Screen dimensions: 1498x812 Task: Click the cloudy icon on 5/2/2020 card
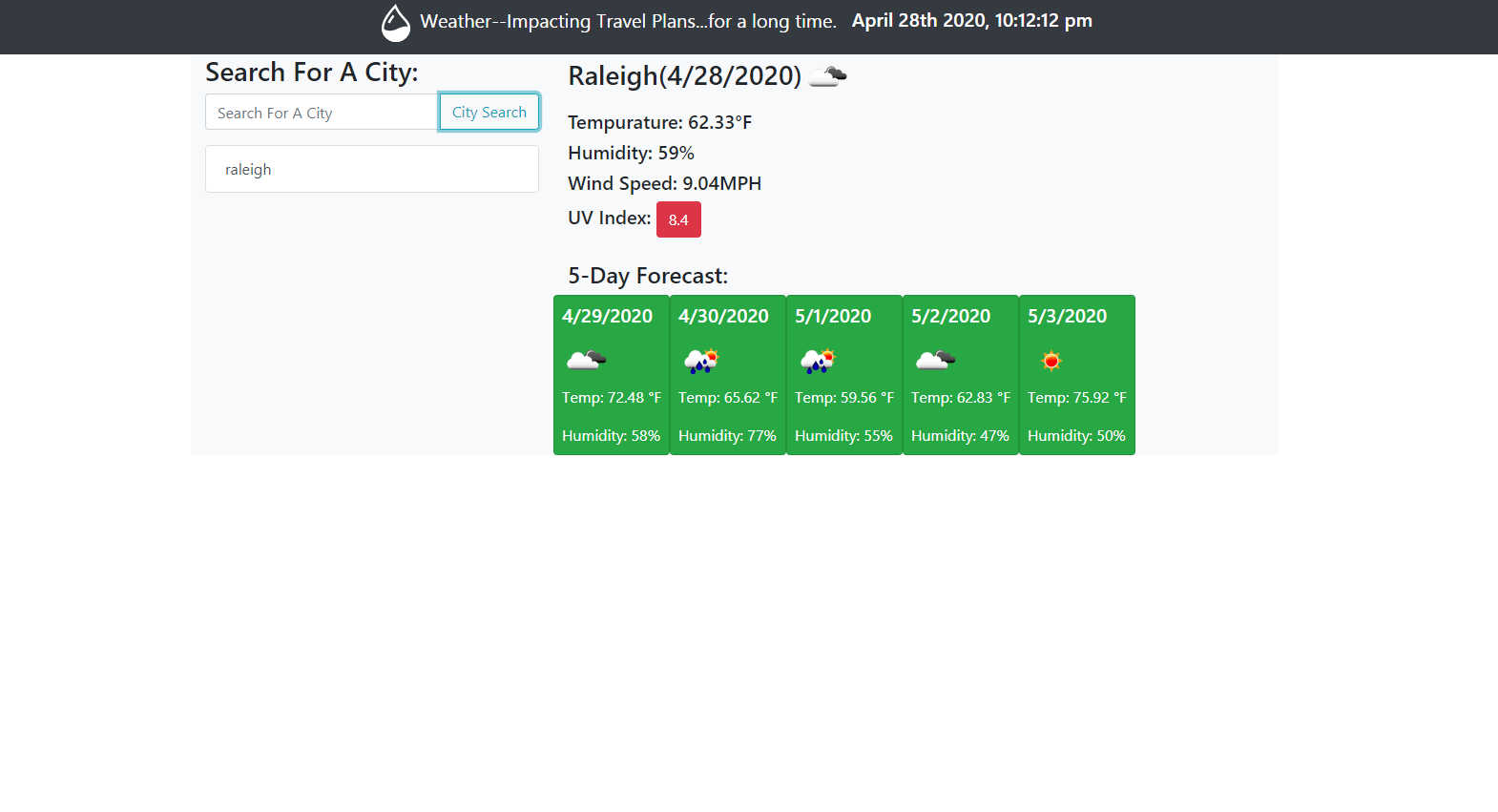coord(935,360)
